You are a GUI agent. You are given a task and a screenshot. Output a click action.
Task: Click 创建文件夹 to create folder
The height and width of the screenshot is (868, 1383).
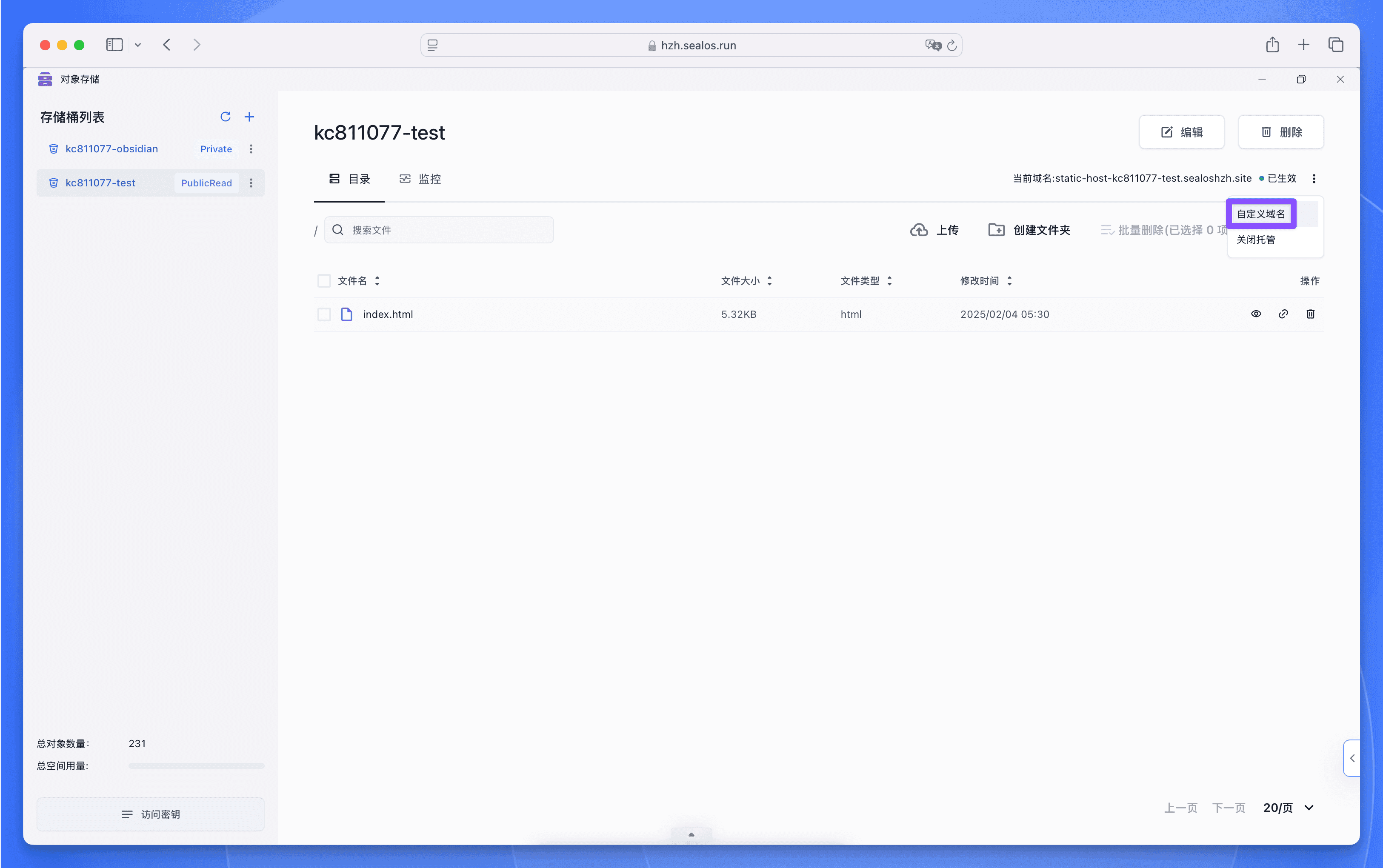(1029, 230)
